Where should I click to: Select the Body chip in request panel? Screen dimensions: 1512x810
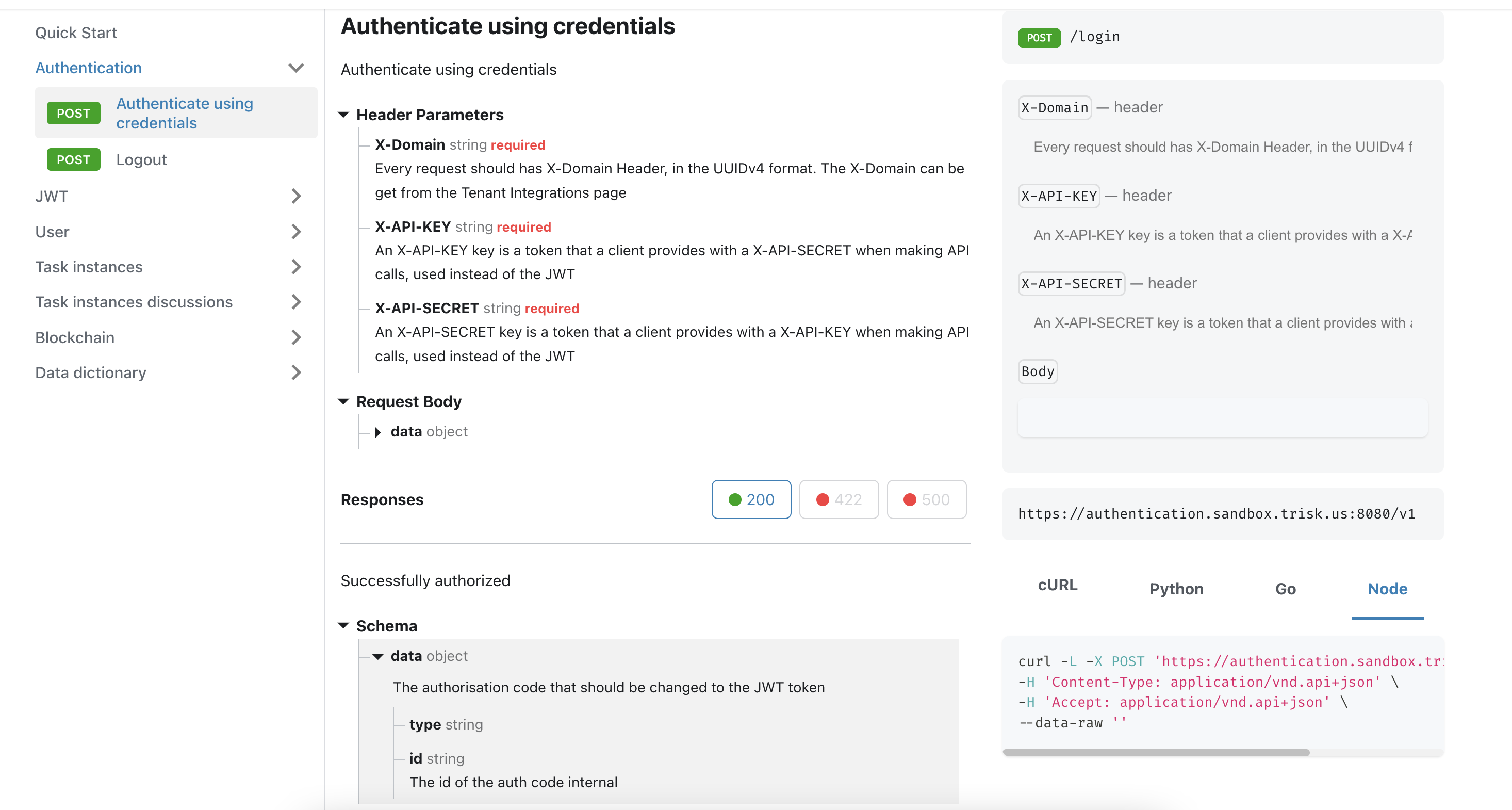point(1037,371)
